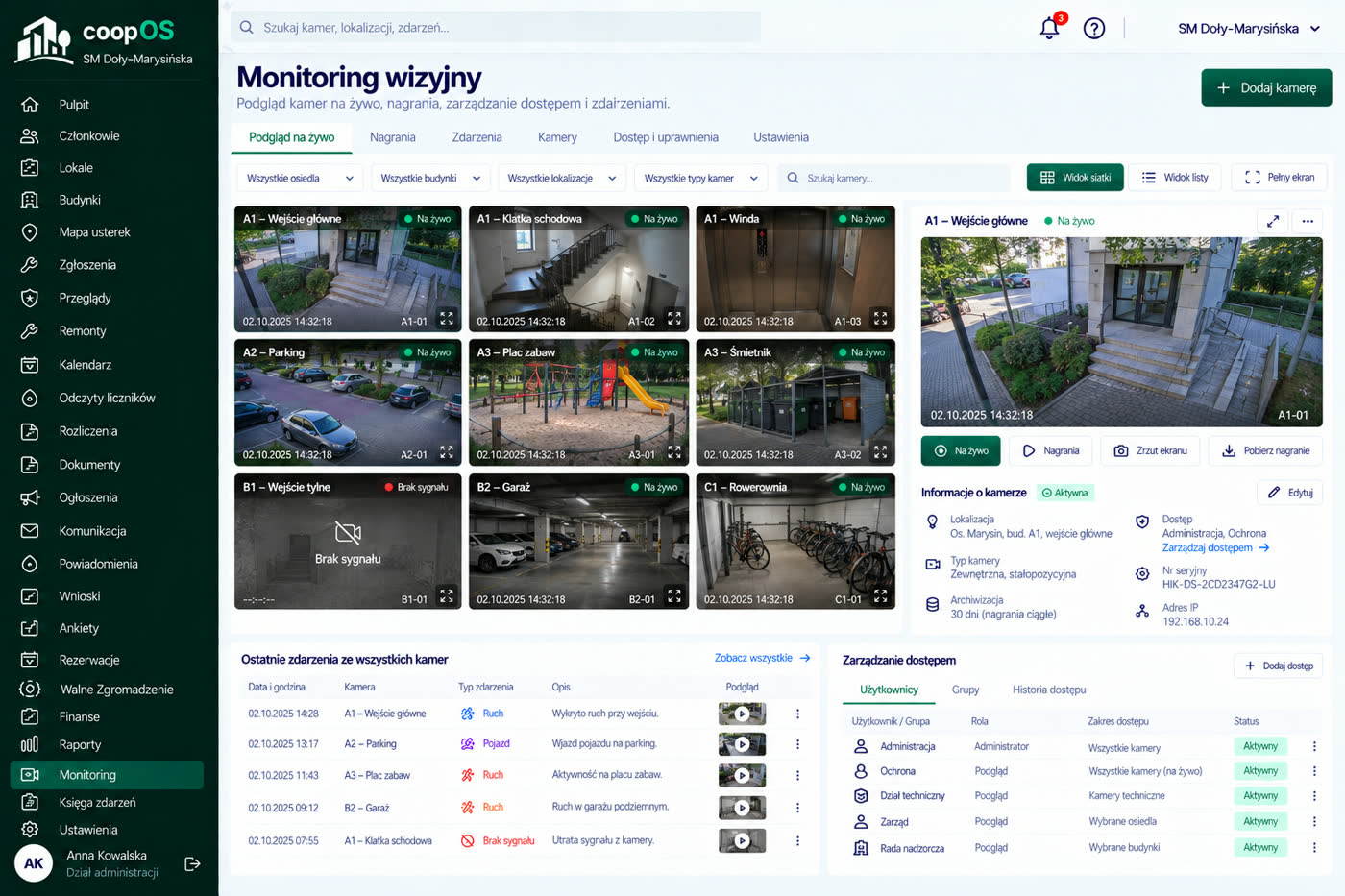Open row menu for A1 – Klatka schodowa event
The image size is (1345, 896).
(797, 841)
